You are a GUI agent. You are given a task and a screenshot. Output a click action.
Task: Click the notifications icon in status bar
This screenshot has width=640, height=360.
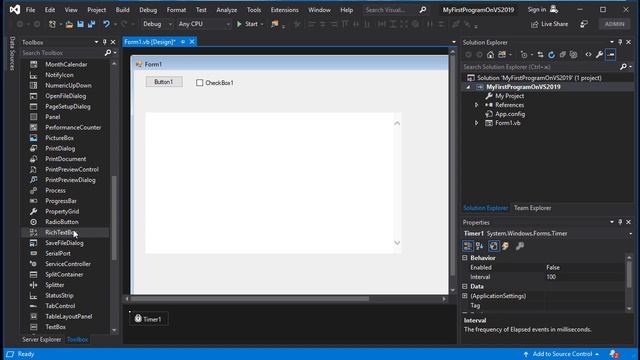614,354
